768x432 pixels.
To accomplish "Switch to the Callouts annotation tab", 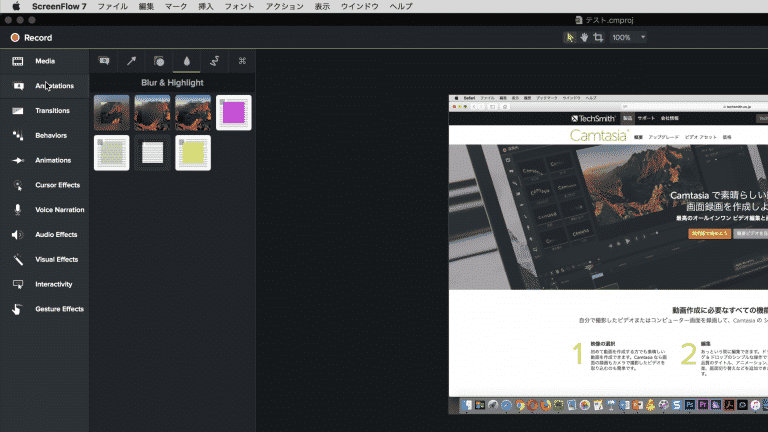I will click(104, 61).
